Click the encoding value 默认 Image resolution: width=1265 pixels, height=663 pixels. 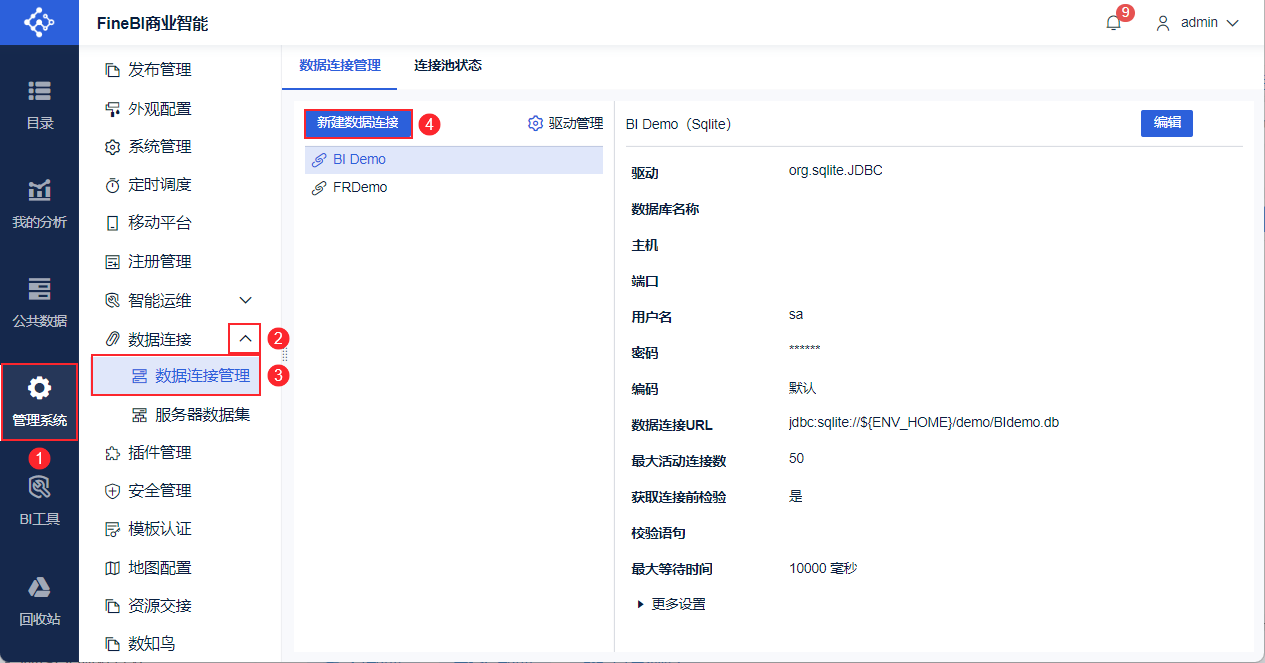(802, 388)
